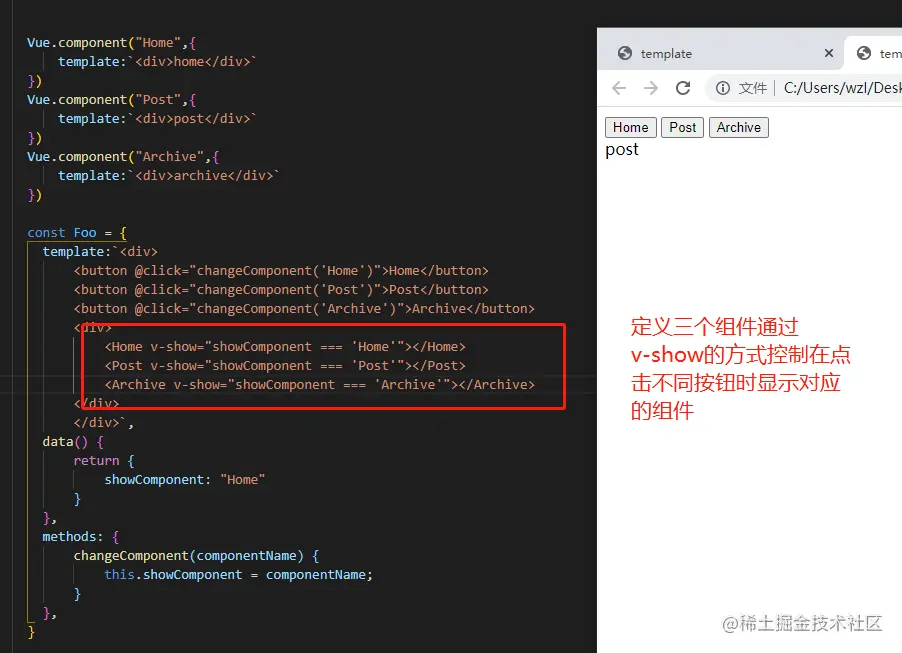Click the 'data() {' code line
This screenshot has height=653, width=902.
pyautogui.click(x=73, y=441)
